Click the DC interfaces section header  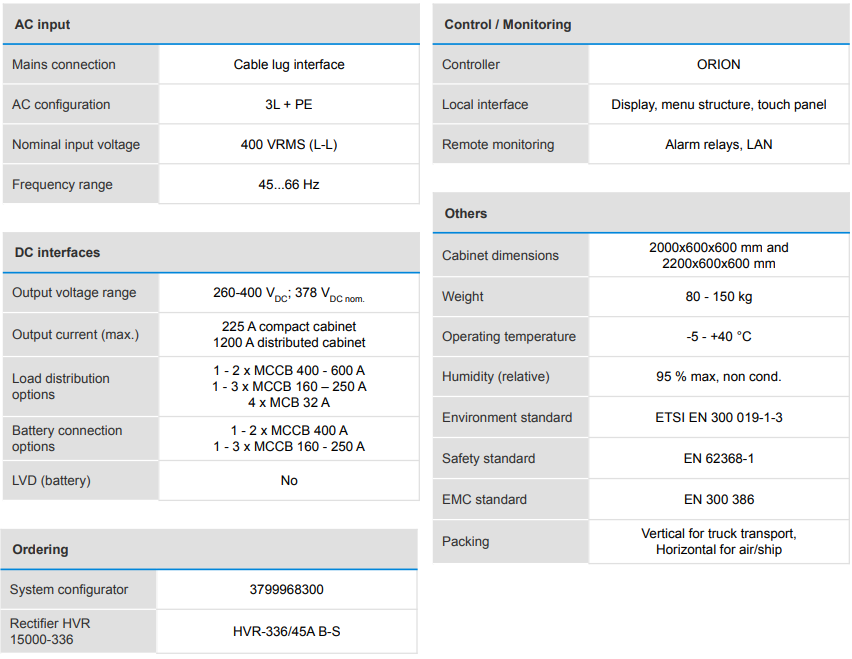[x=57, y=252]
